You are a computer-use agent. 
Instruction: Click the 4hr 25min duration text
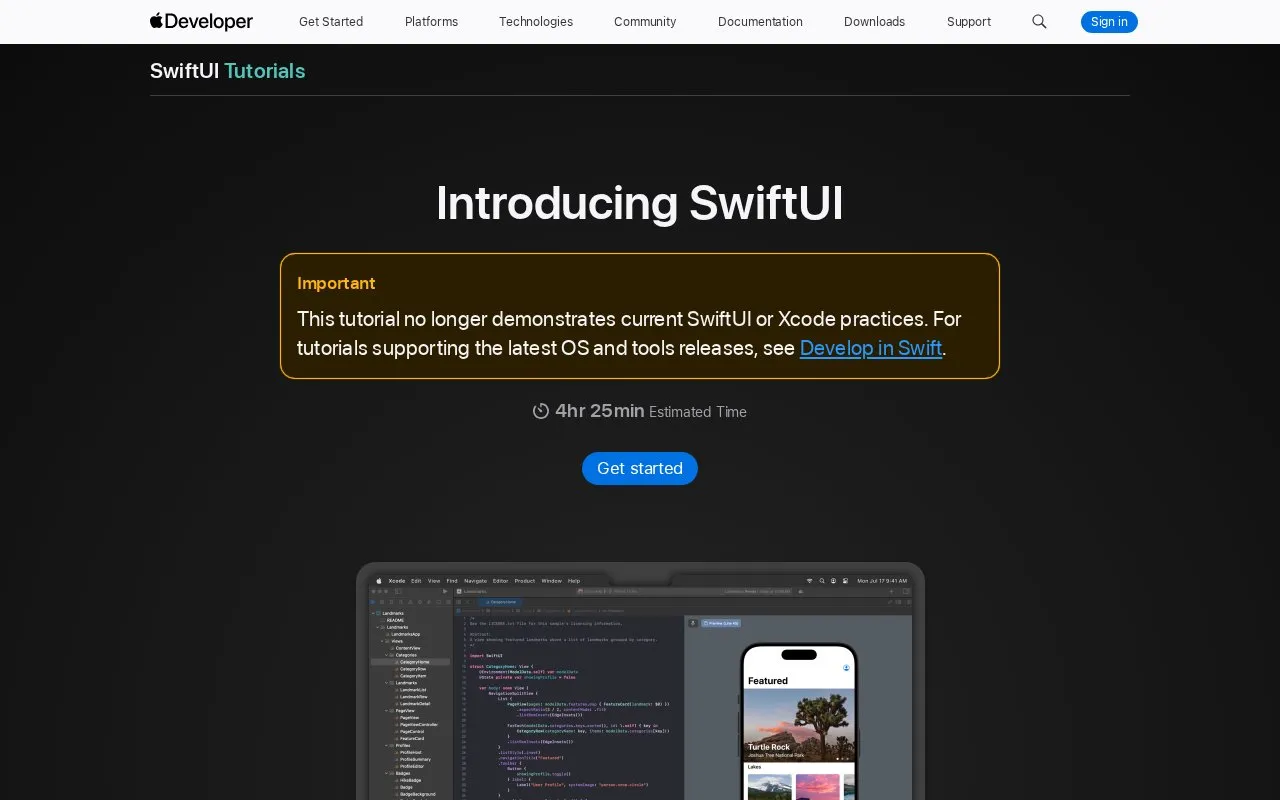tap(600, 411)
